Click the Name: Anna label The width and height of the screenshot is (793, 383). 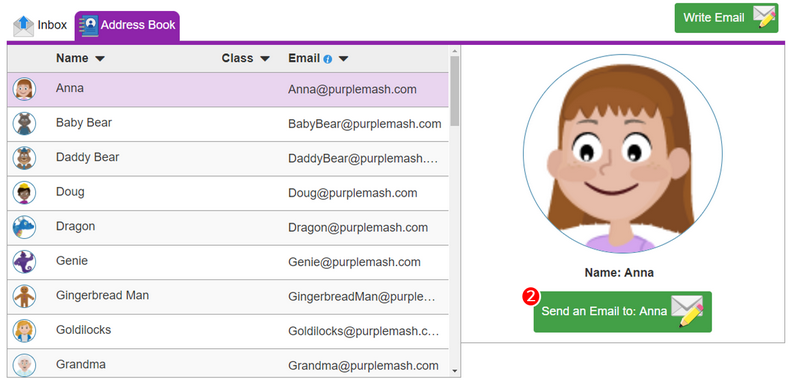[x=619, y=273]
